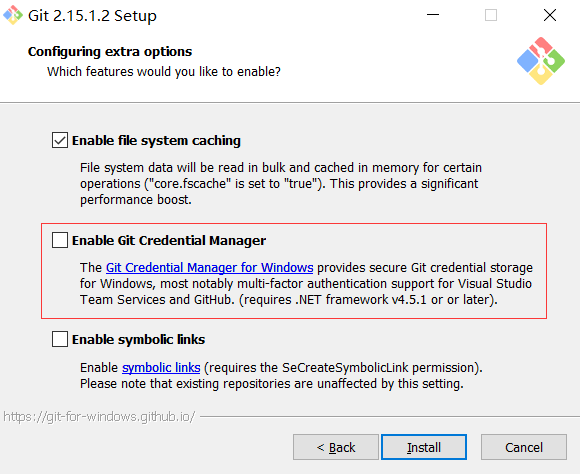Click the Git logo in title bar
The image size is (580, 474).
coord(13,15)
